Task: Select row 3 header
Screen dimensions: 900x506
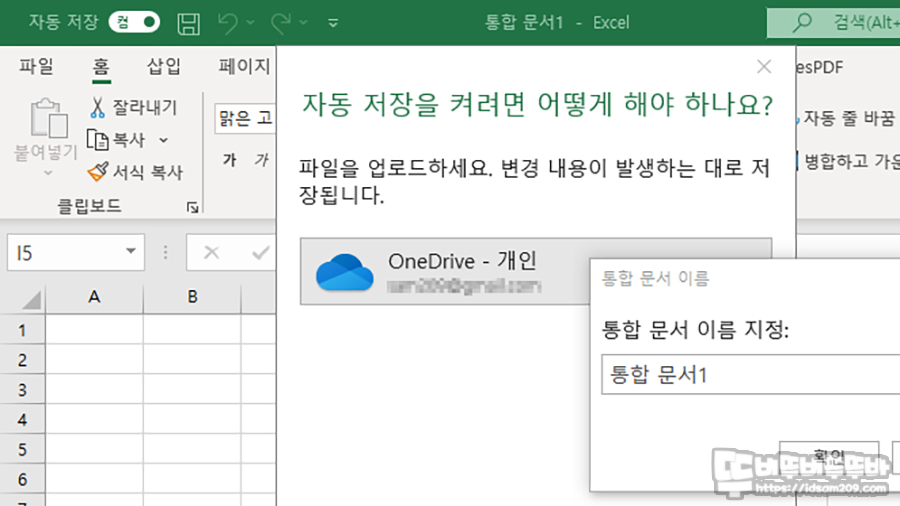Action: [x=22, y=390]
